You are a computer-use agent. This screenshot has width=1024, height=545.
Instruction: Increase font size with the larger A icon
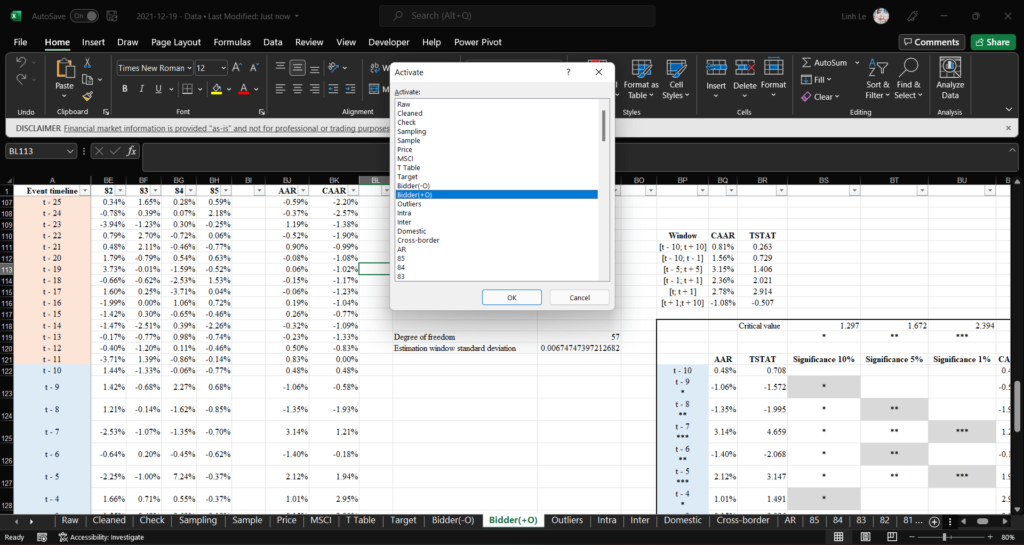(x=236, y=67)
